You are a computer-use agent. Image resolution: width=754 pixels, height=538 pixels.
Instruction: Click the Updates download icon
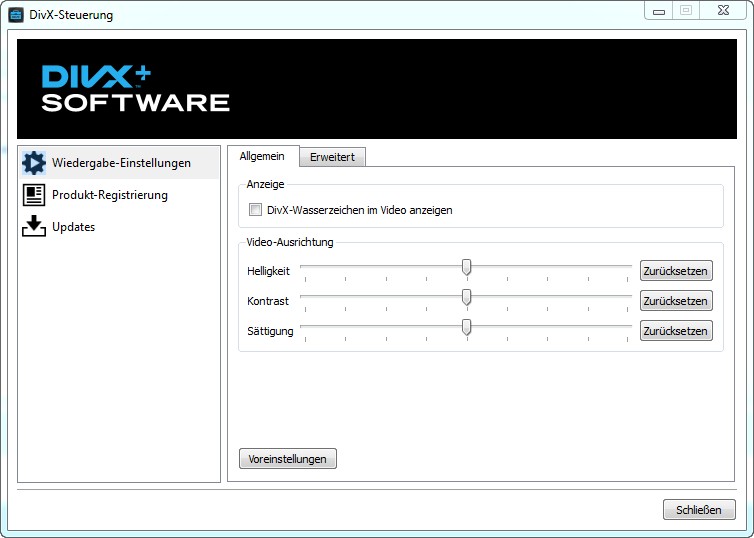click(34, 226)
